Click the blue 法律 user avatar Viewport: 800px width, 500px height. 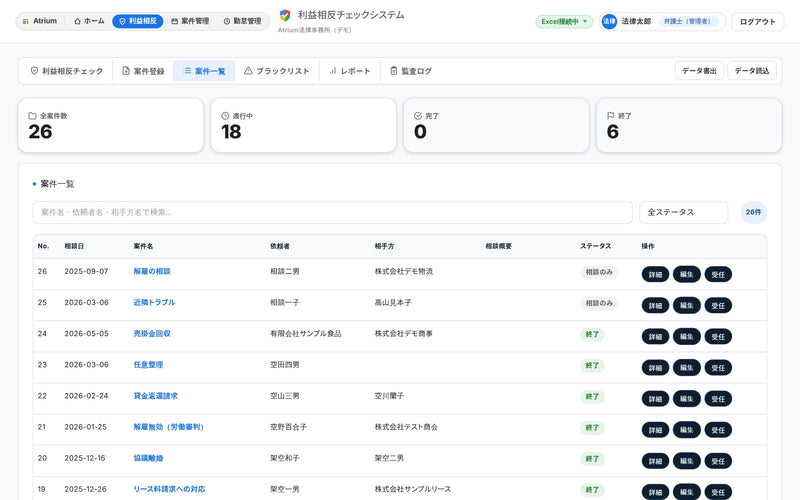coord(609,21)
